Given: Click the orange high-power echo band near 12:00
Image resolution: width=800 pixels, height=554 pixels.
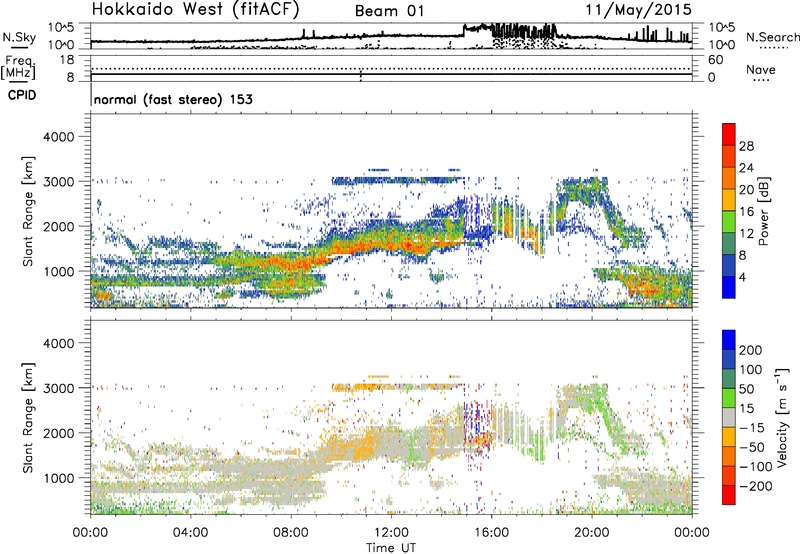Looking at the screenshot, I should tap(388, 243).
